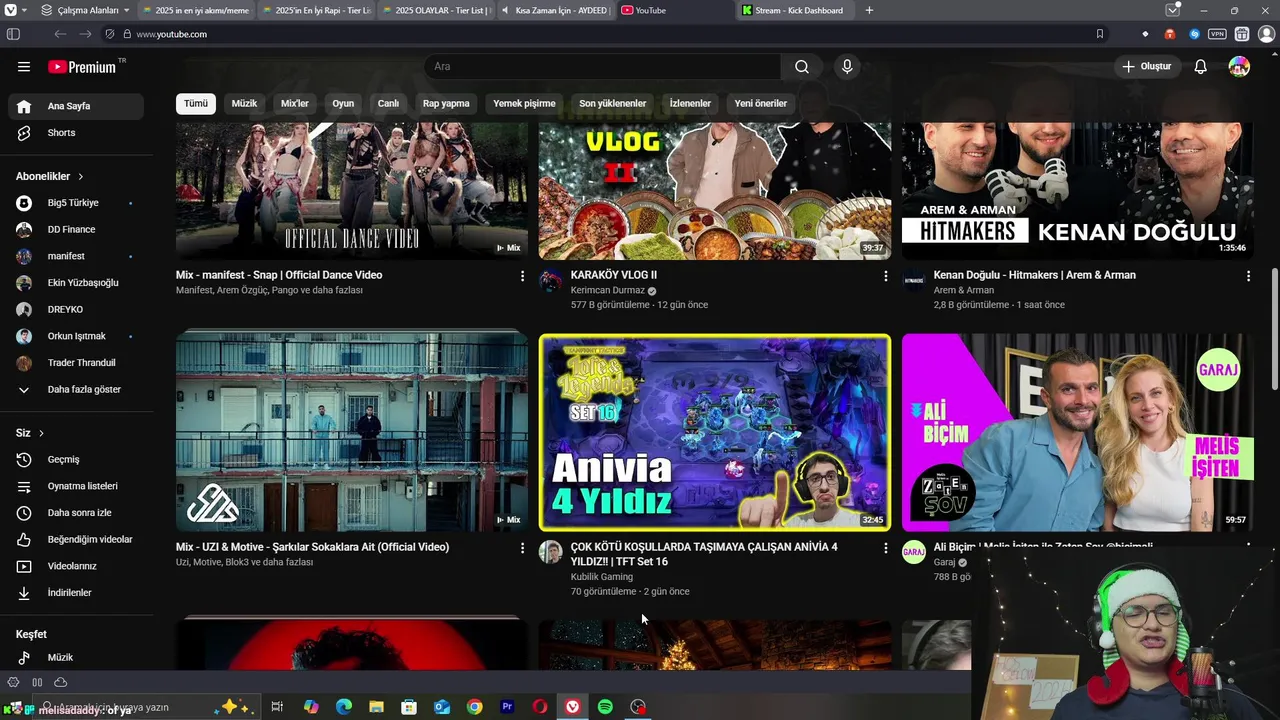1280x720 pixels.
Task: Click the YouTube search input field
Action: pyautogui.click(x=604, y=67)
